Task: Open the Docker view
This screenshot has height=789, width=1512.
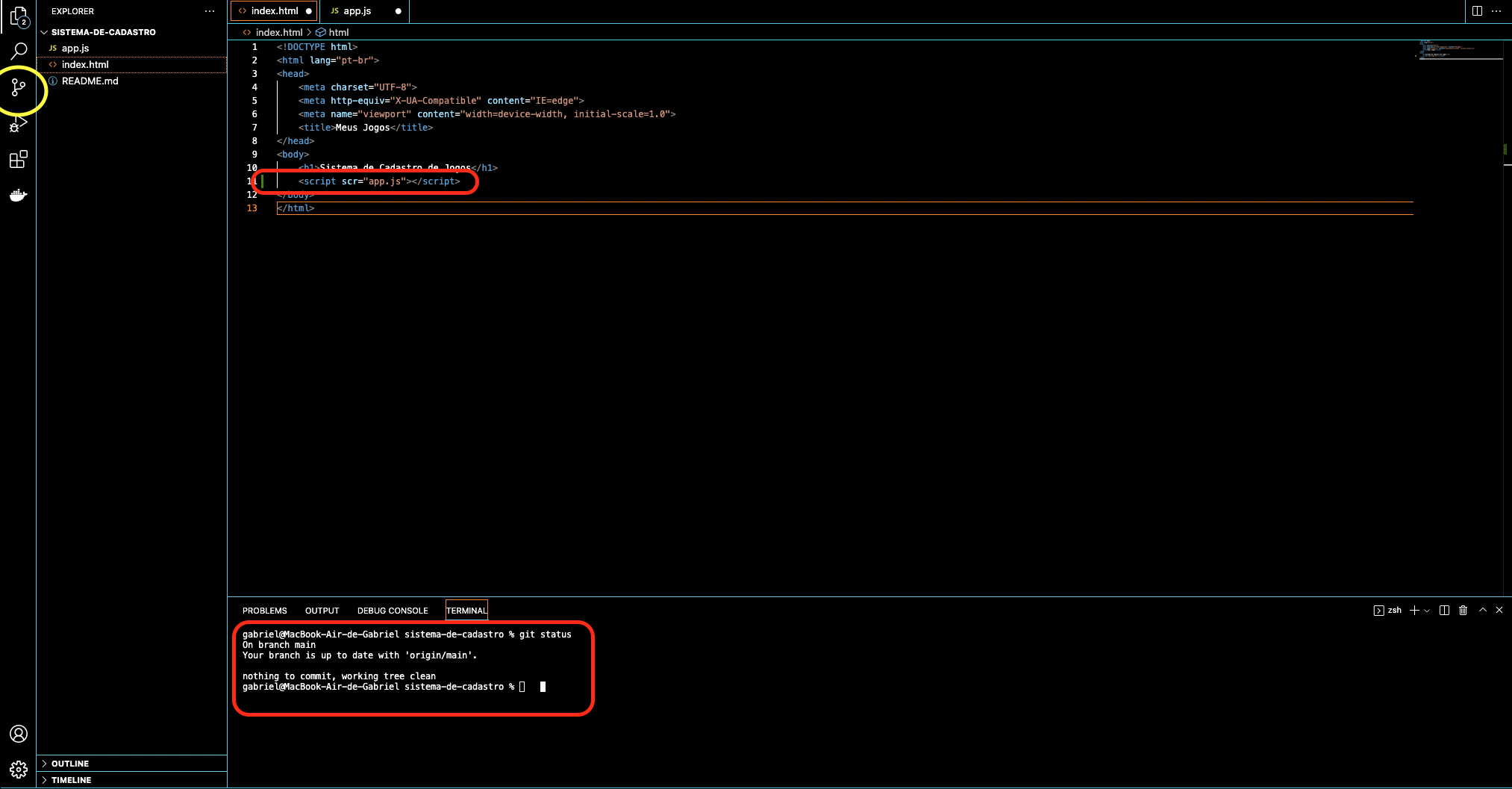Action: coord(19,196)
